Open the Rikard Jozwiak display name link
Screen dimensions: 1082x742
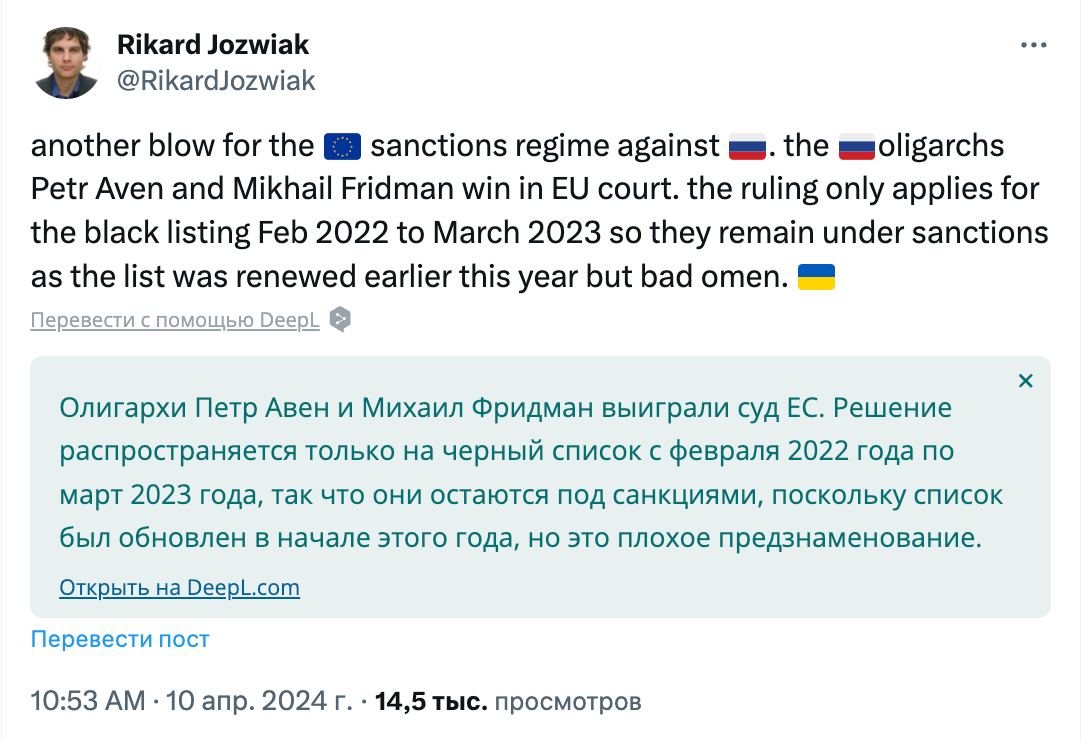point(213,45)
